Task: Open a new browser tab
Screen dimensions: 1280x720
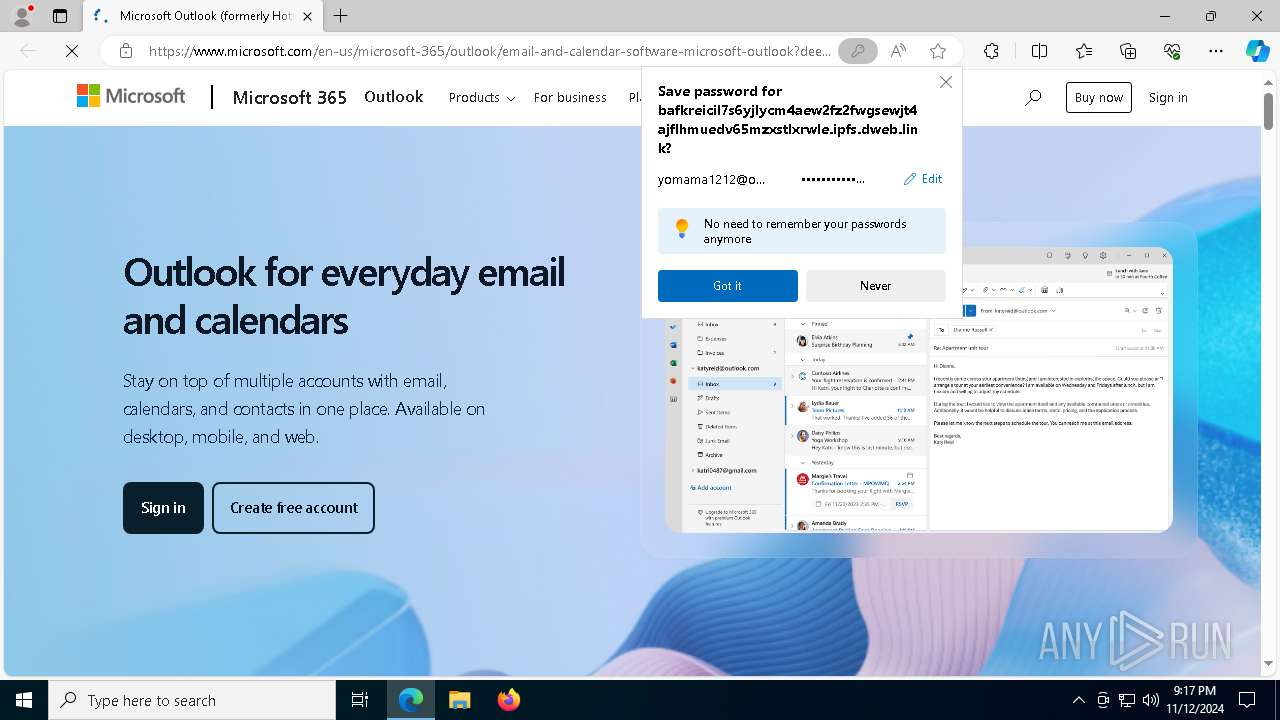Action: [x=341, y=16]
